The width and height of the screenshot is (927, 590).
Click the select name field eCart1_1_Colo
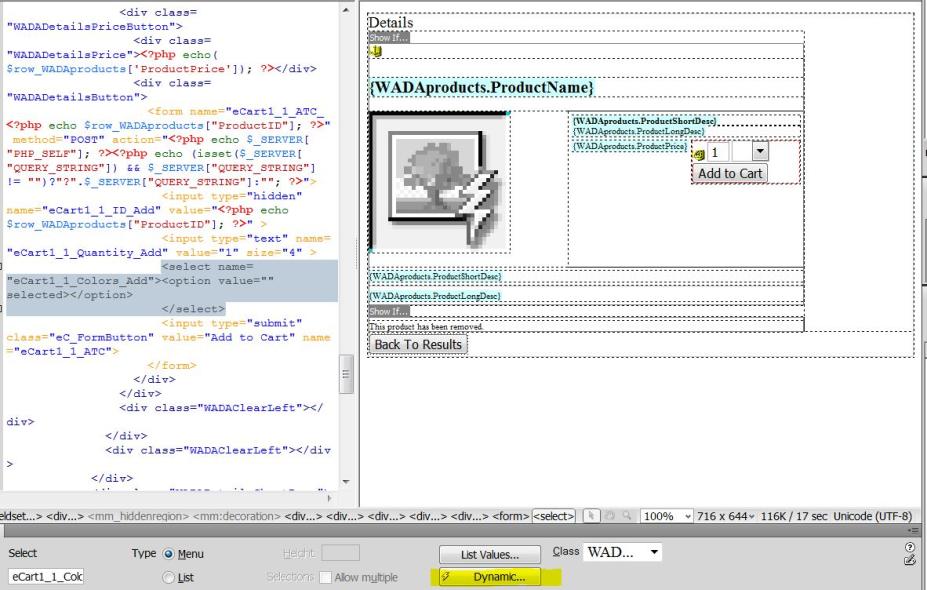pyautogui.click(x=46, y=576)
